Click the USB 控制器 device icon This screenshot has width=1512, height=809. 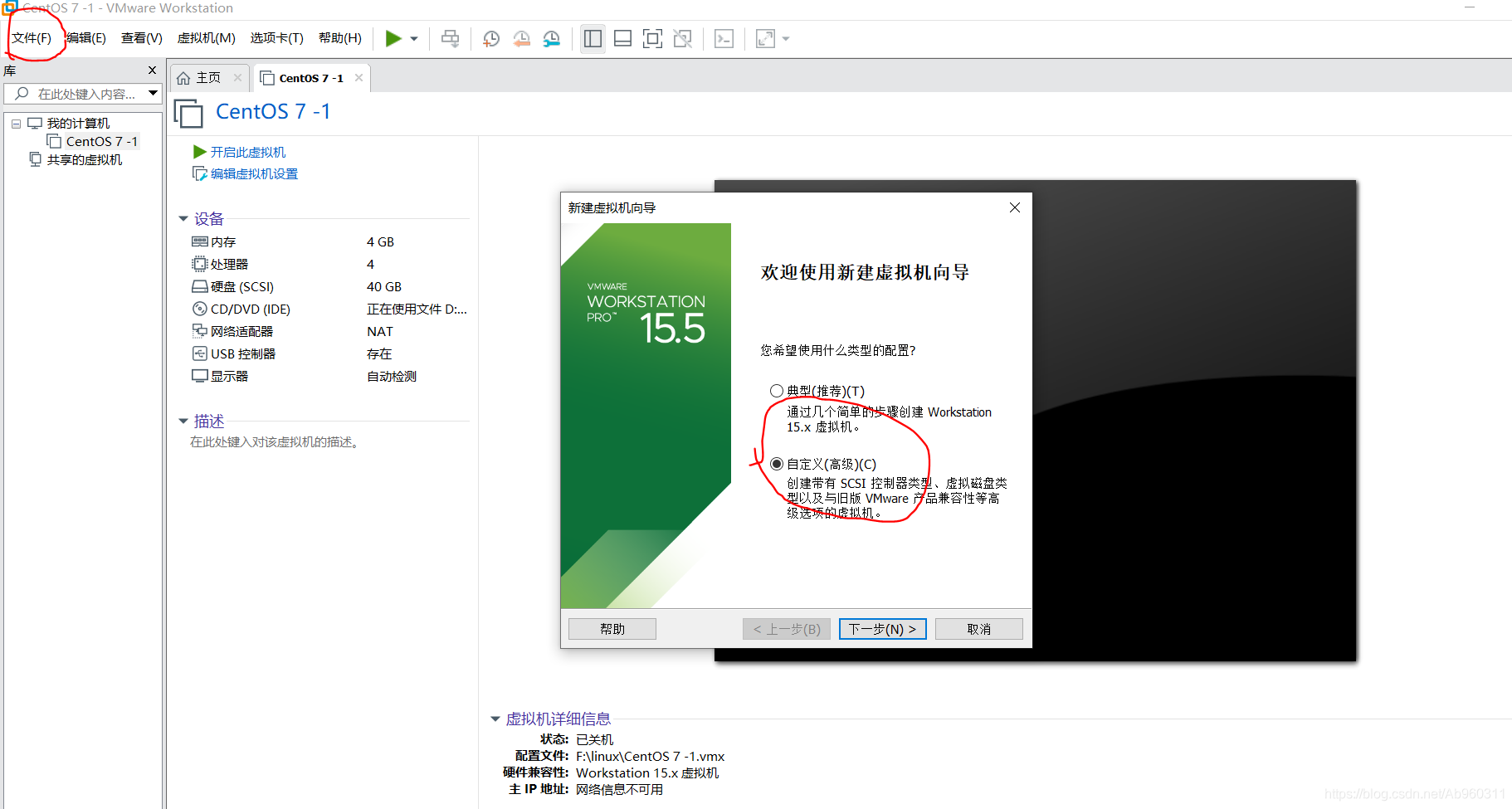tap(200, 353)
